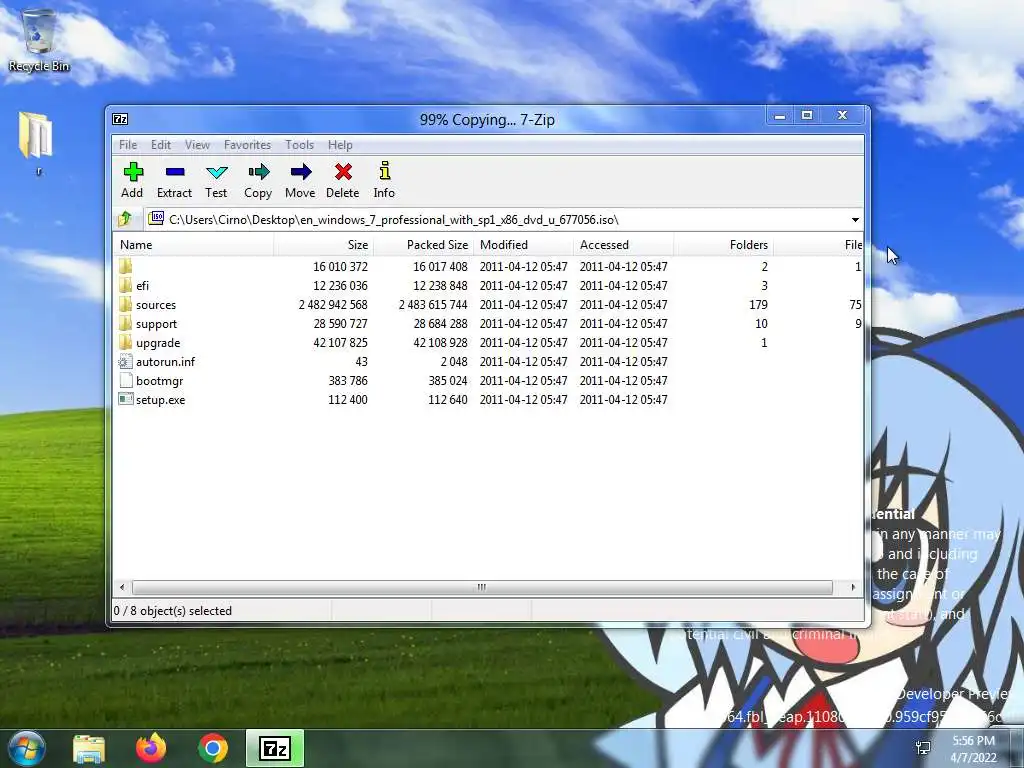Go up one folder level arrow
Image resolution: width=1024 pixels, height=768 pixels.
[125, 219]
